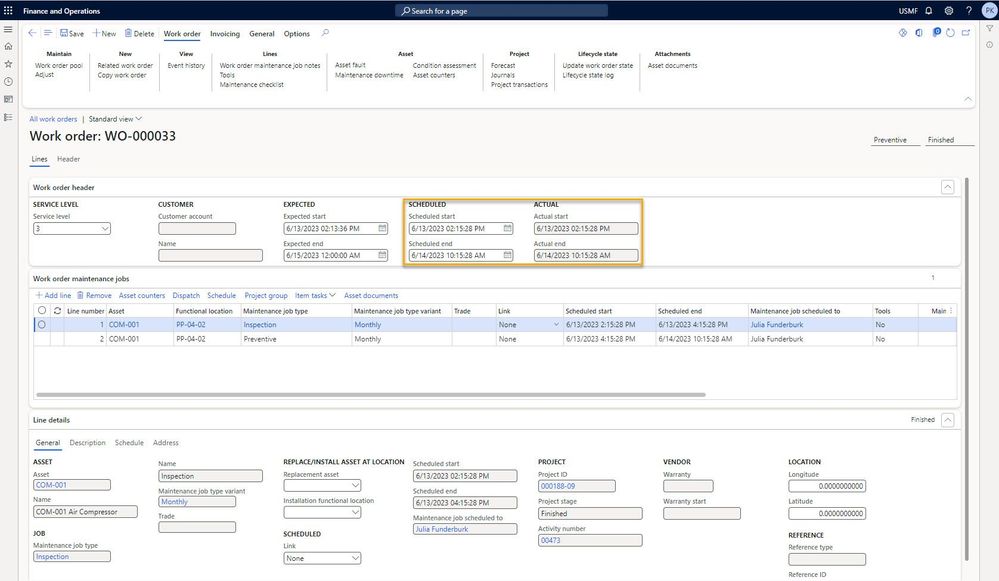Open Workspaces icon in sidebar
This screenshot has height=581, width=999.
pyautogui.click(x=8, y=99)
